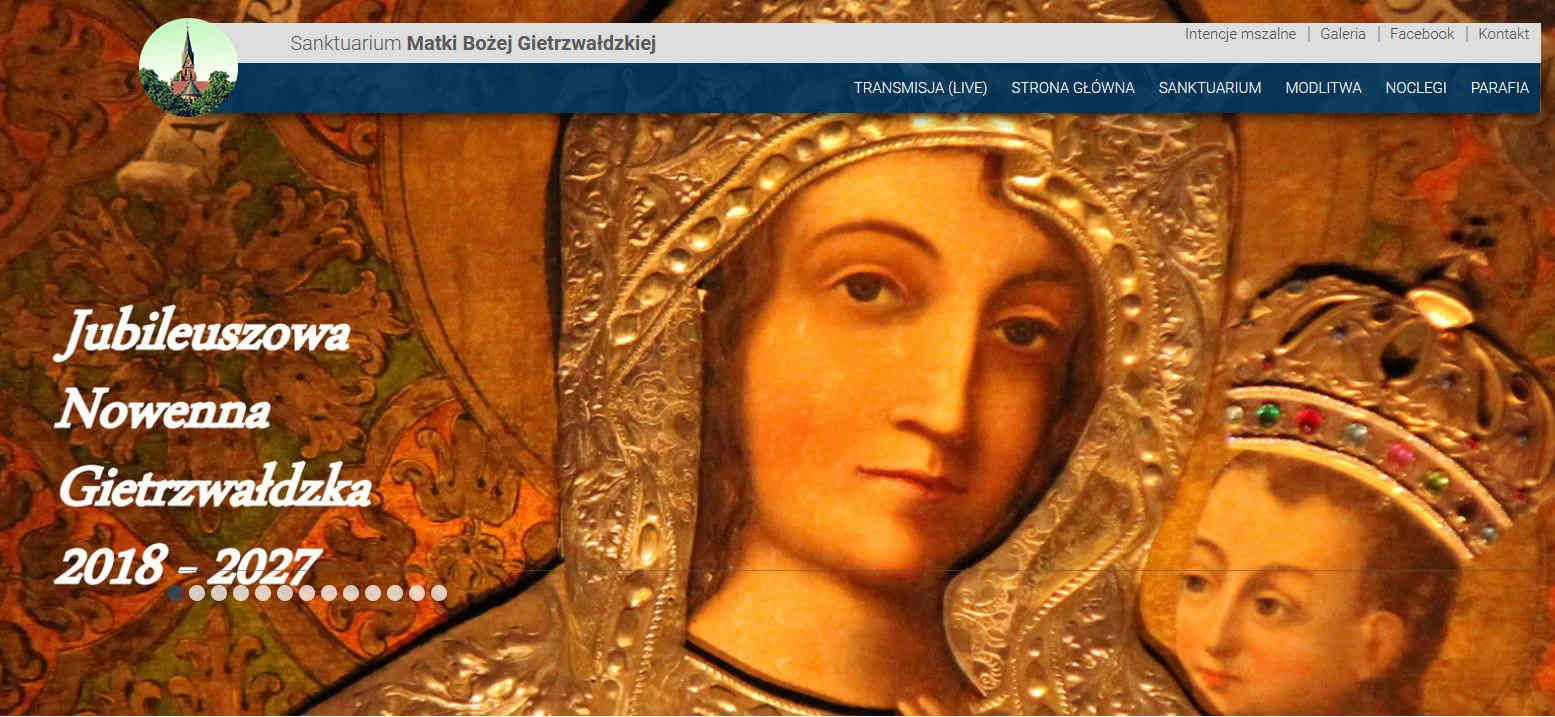
Task: Pick the sixth slider dot
Action: [x=285, y=593]
